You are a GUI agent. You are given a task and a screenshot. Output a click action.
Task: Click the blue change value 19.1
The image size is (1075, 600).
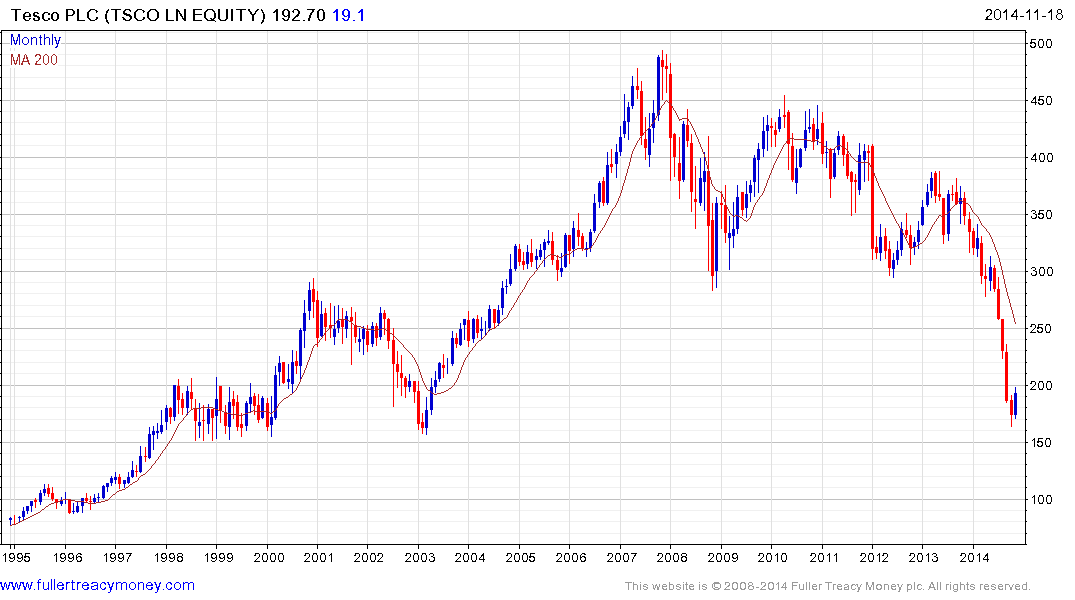[x=349, y=15]
